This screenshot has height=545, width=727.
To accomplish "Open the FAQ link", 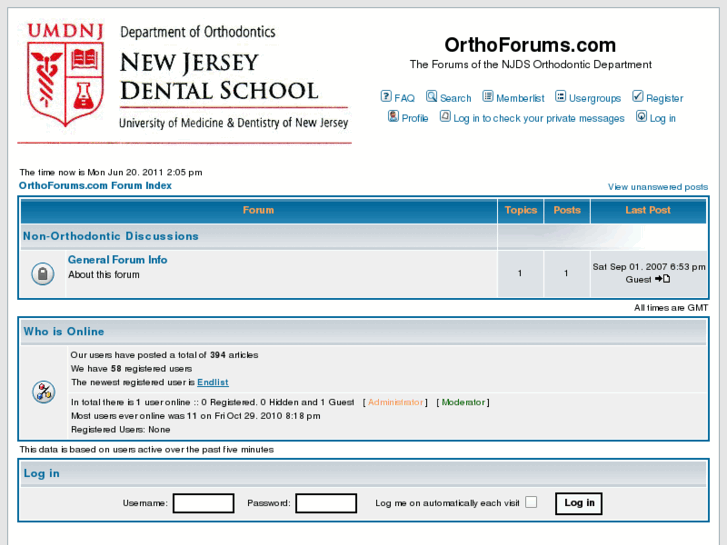I will click(404, 98).
